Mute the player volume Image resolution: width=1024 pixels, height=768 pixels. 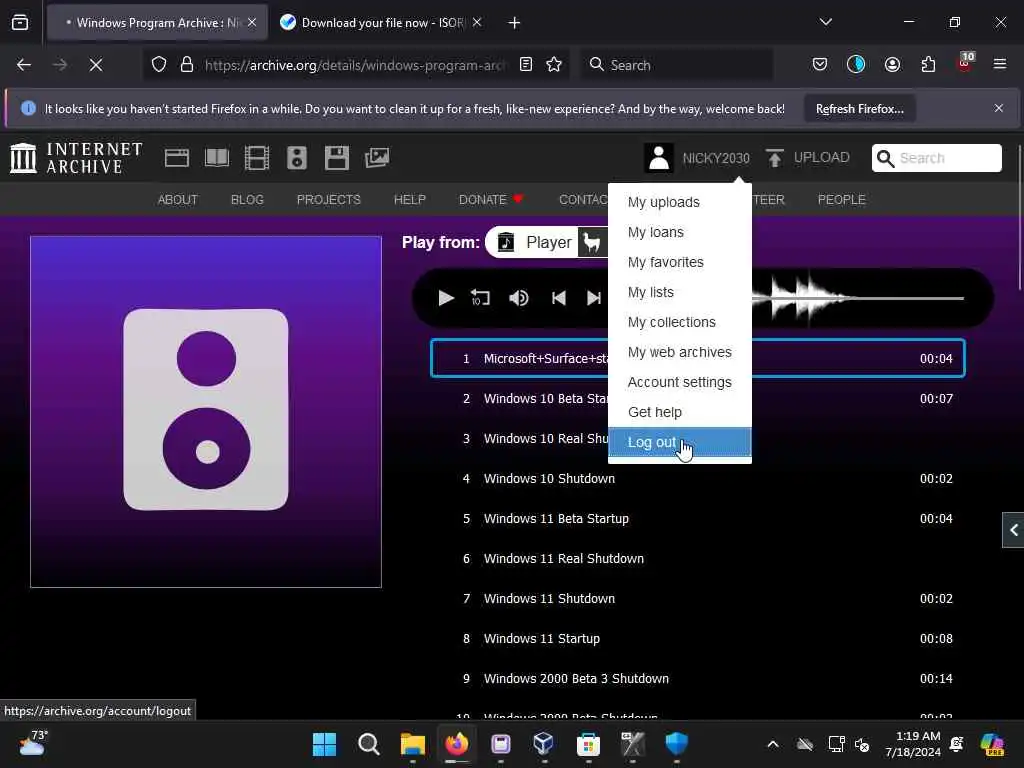(519, 298)
